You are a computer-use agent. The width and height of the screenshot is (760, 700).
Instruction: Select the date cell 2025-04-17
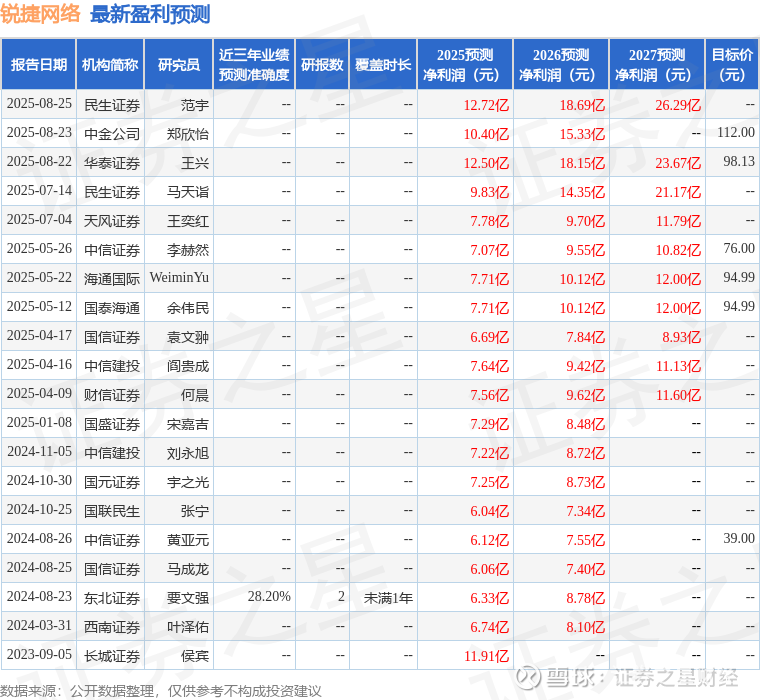[x=39, y=335]
